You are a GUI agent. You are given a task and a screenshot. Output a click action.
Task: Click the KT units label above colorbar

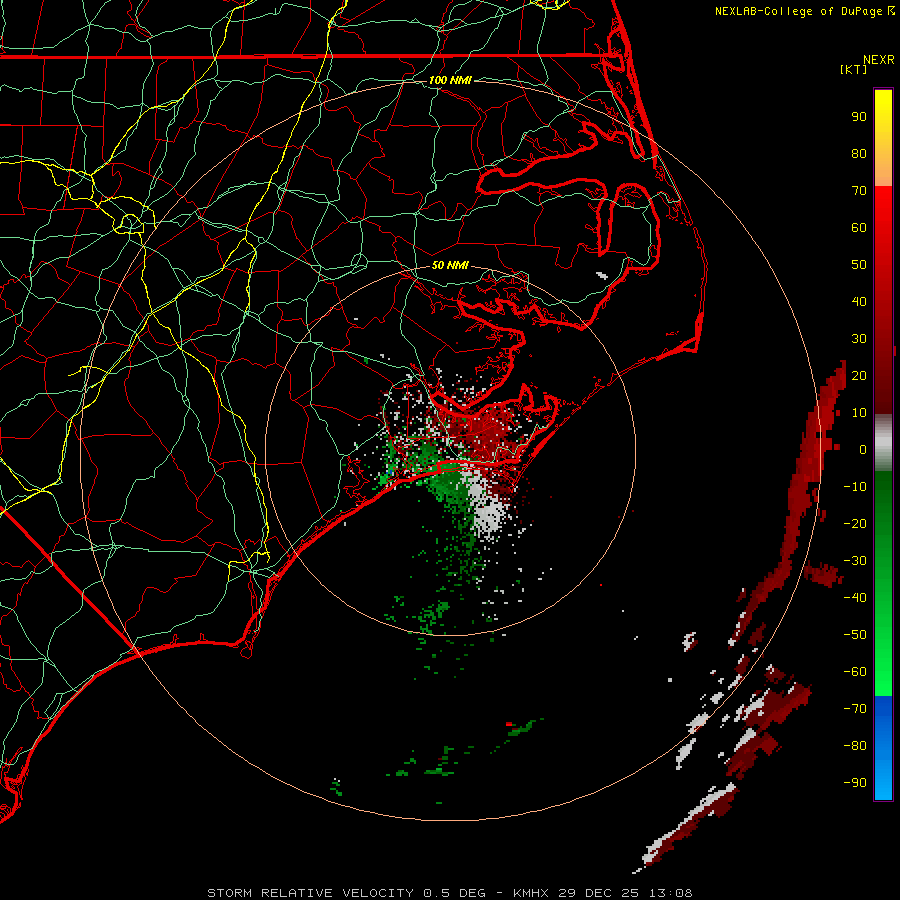point(853,69)
